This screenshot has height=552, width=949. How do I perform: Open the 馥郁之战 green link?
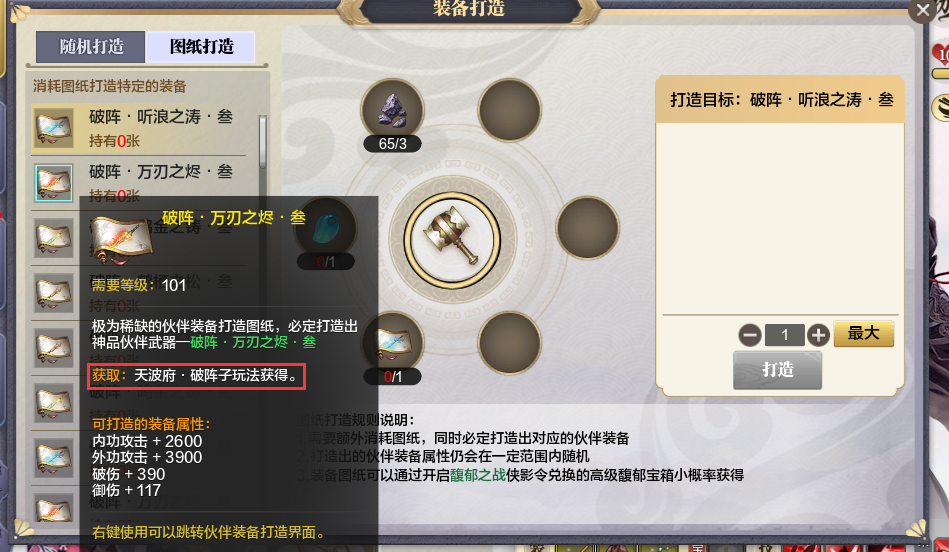point(478,475)
